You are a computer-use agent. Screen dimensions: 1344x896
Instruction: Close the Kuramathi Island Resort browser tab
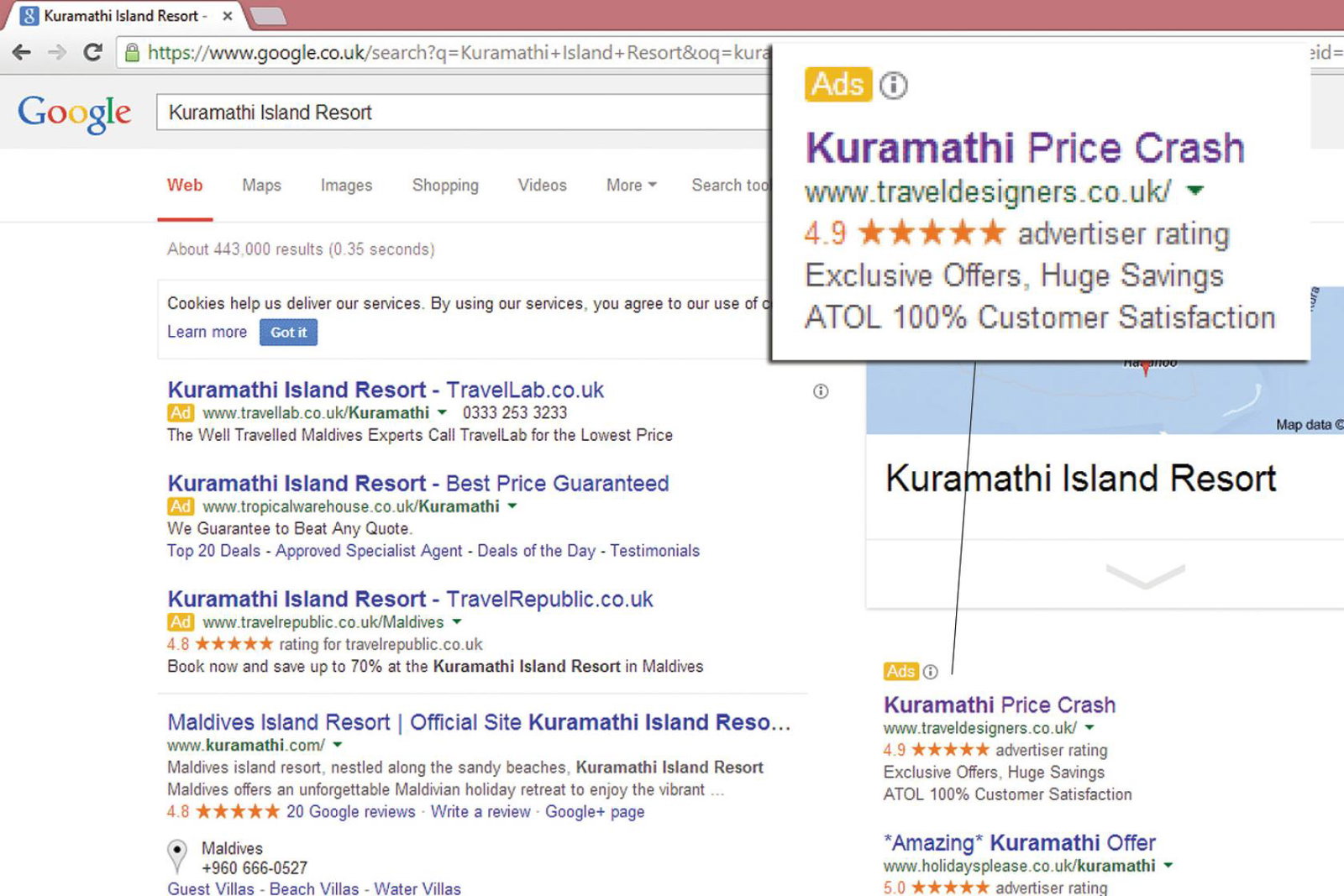227,16
